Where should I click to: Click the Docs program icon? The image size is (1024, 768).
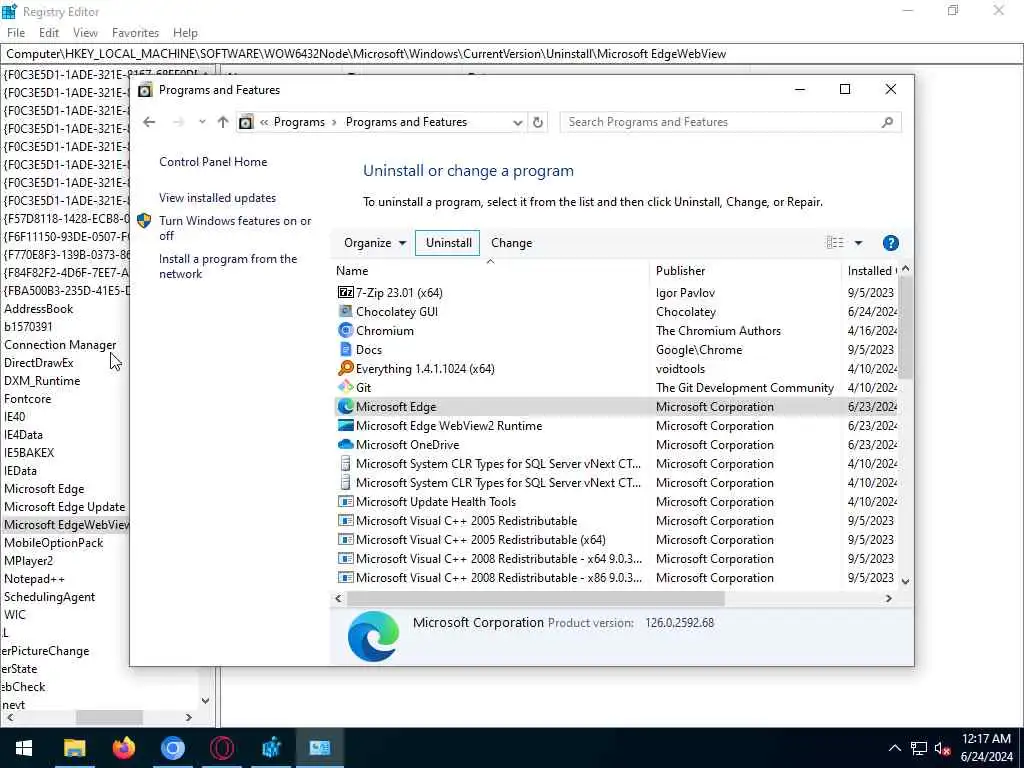345,349
